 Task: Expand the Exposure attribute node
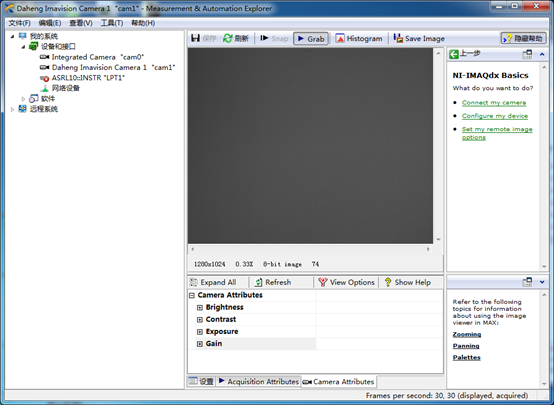[200, 332]
